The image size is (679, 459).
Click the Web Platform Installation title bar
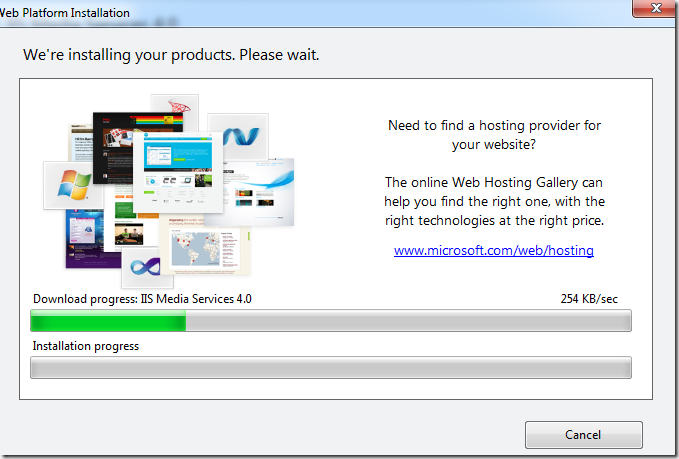303,12
